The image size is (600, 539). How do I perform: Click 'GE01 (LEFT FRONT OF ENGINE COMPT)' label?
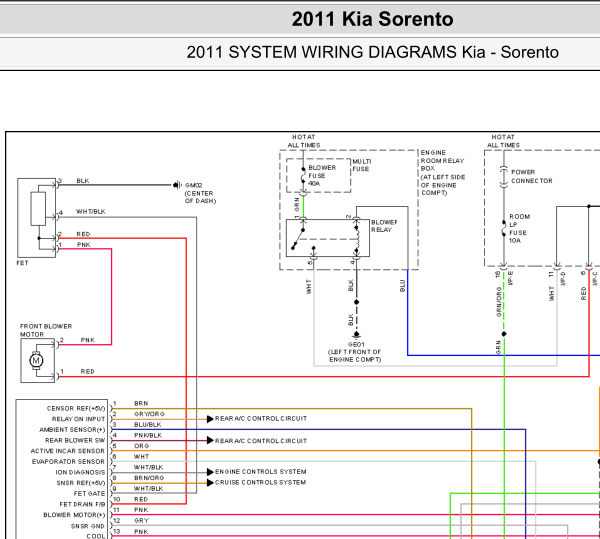355,352
